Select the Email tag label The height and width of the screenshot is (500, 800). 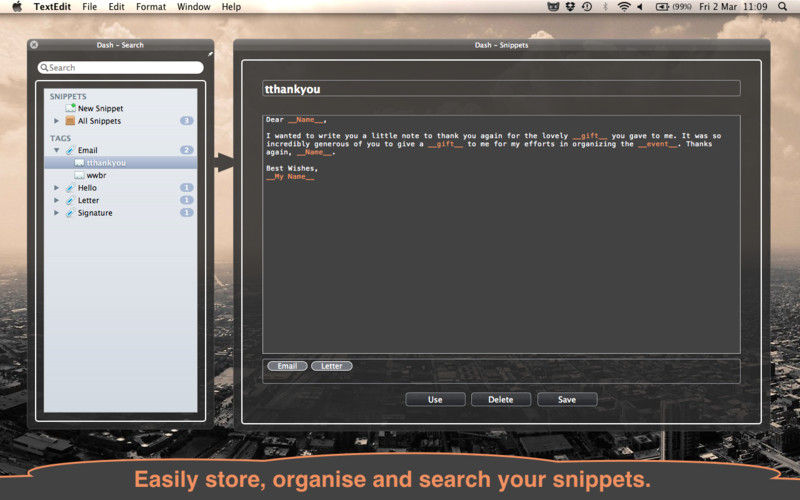(88, 150)
